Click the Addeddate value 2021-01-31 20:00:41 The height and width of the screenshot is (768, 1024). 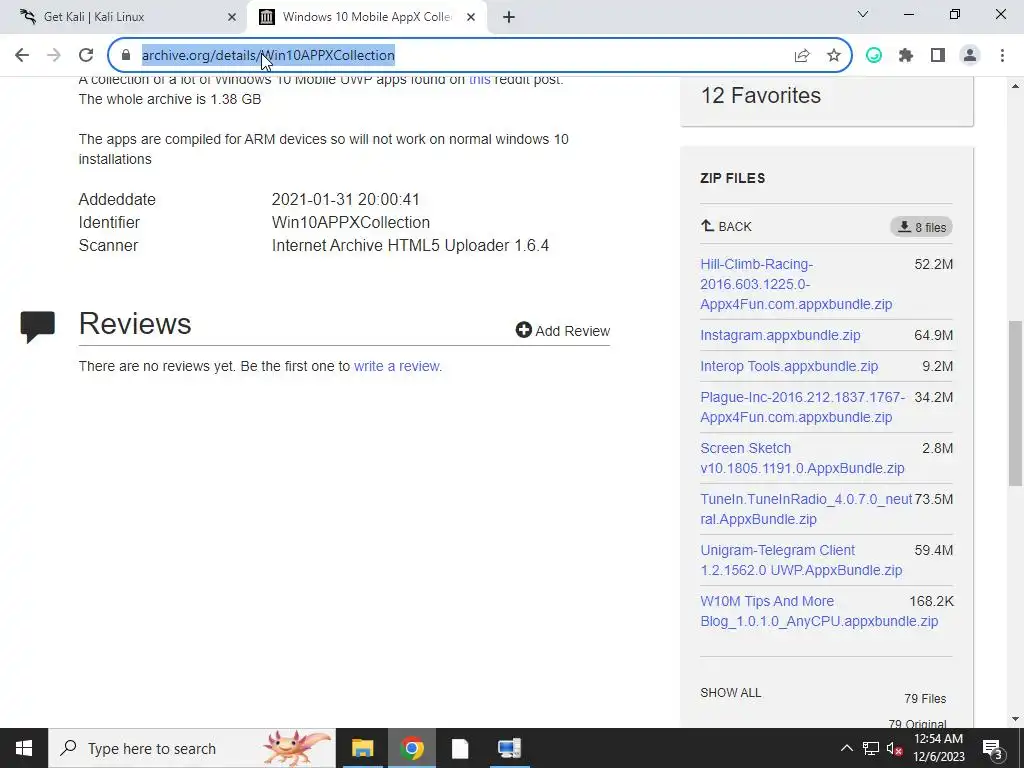345,199
